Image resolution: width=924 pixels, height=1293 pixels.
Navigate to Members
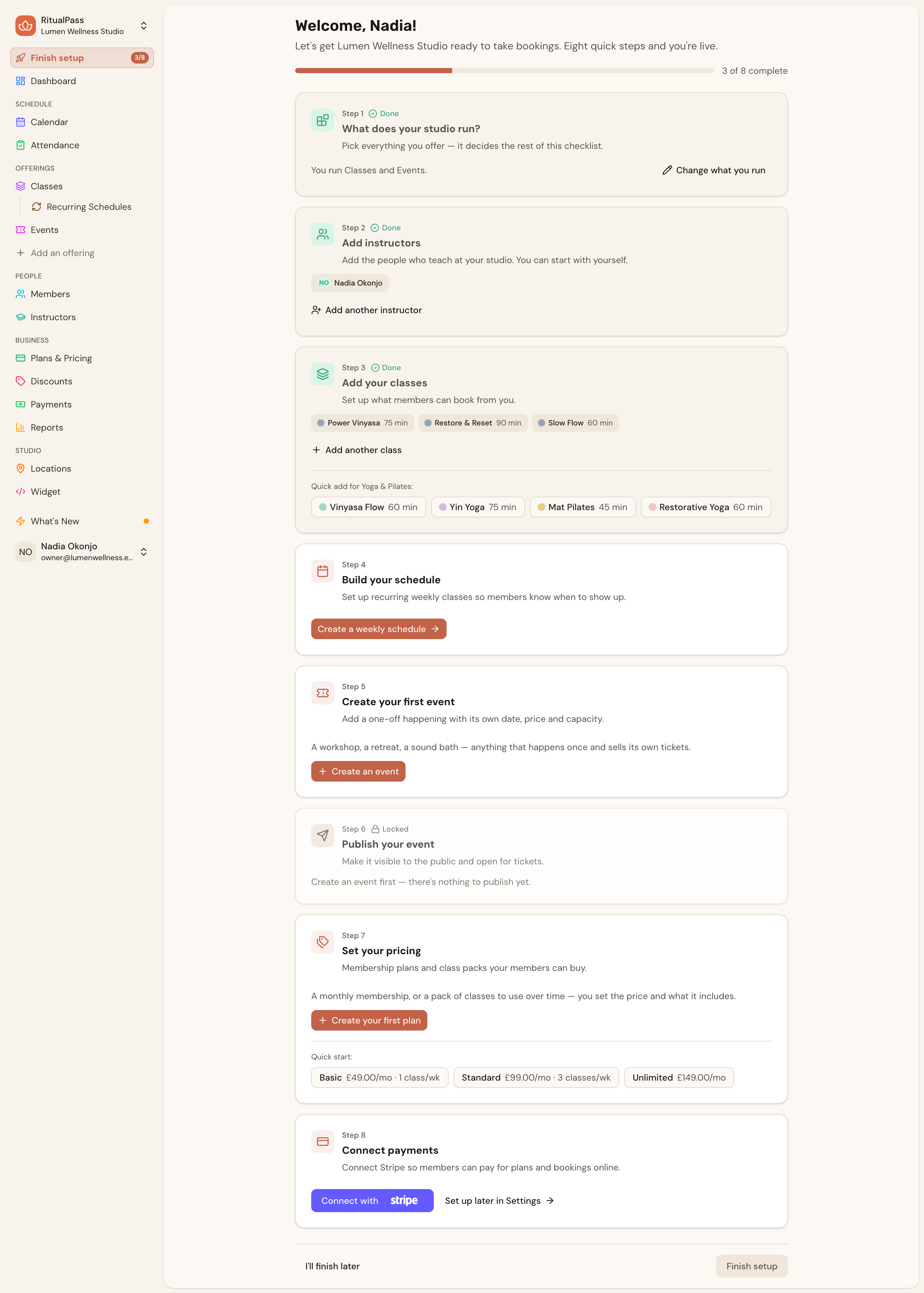pyautogui.click(x=82, y=294)
